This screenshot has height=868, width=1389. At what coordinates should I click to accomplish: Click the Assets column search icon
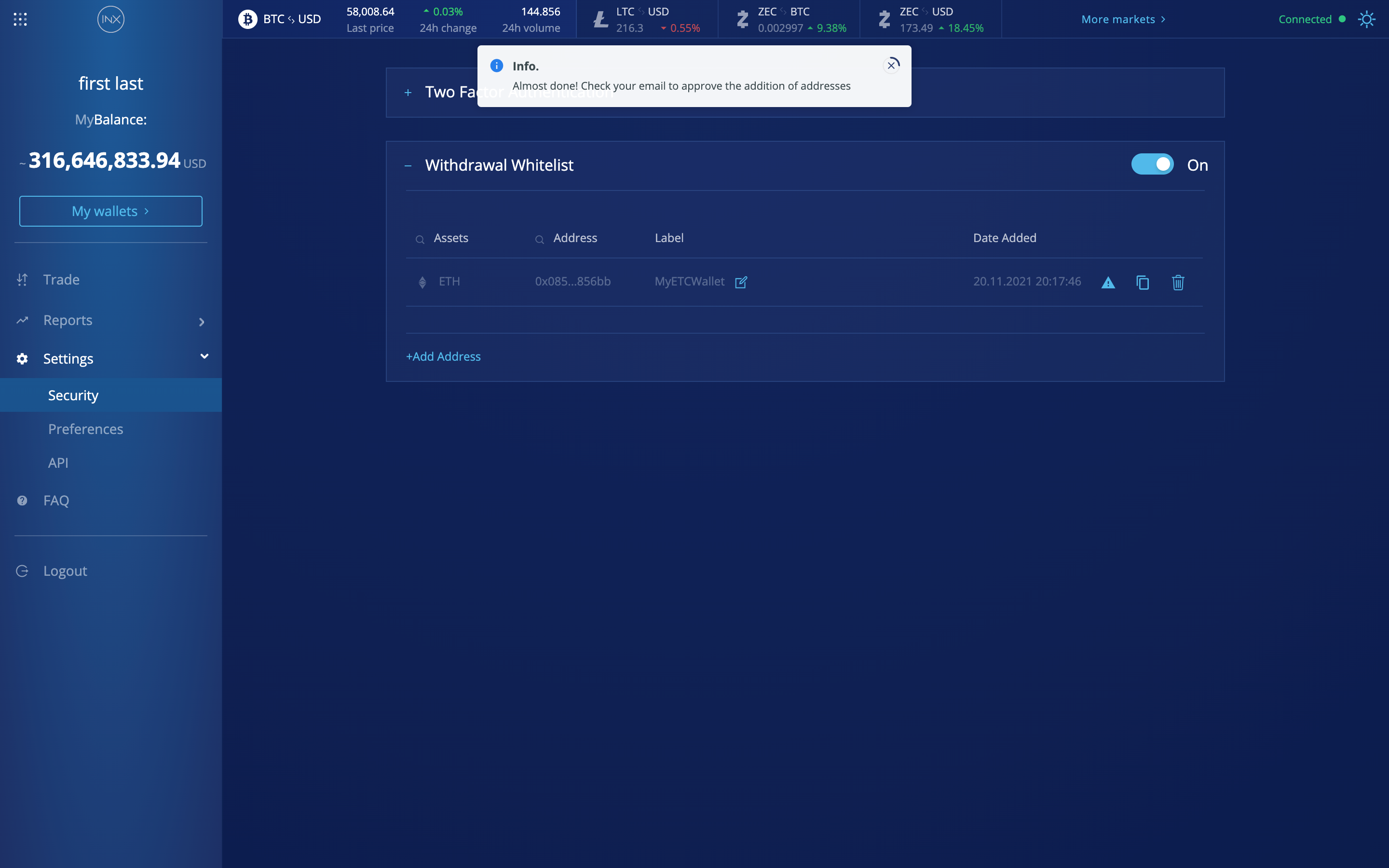(420, 239)
